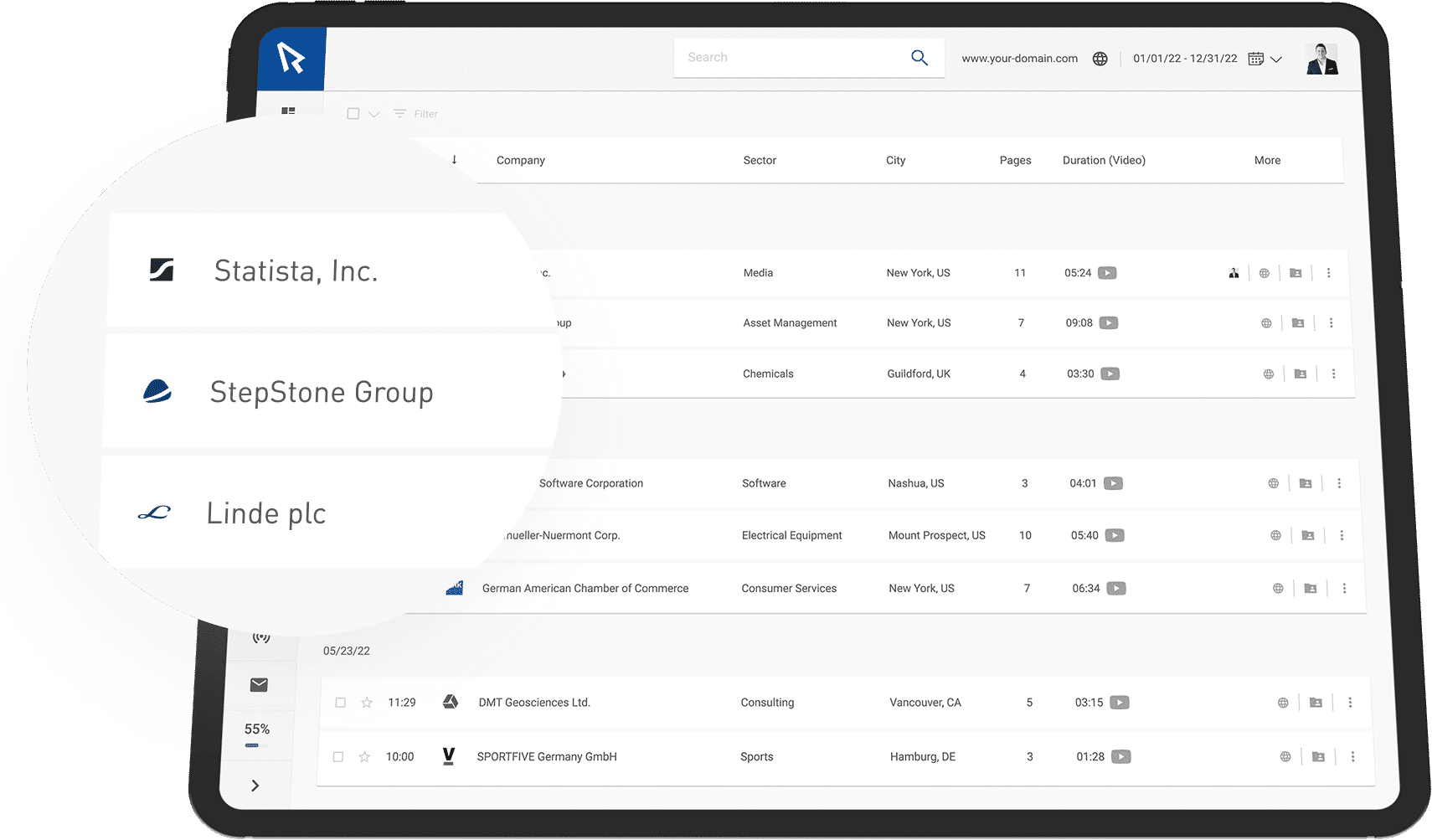The width and height of the screenshot is (1432, 840).
Task: Click the sort arrow column header
Action: point(454,159)
